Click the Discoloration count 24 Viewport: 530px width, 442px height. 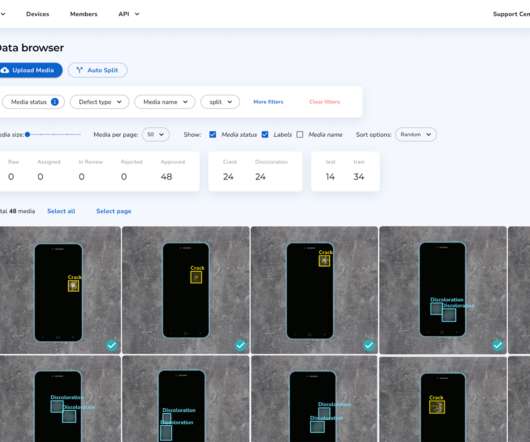(x=260, y=177)
